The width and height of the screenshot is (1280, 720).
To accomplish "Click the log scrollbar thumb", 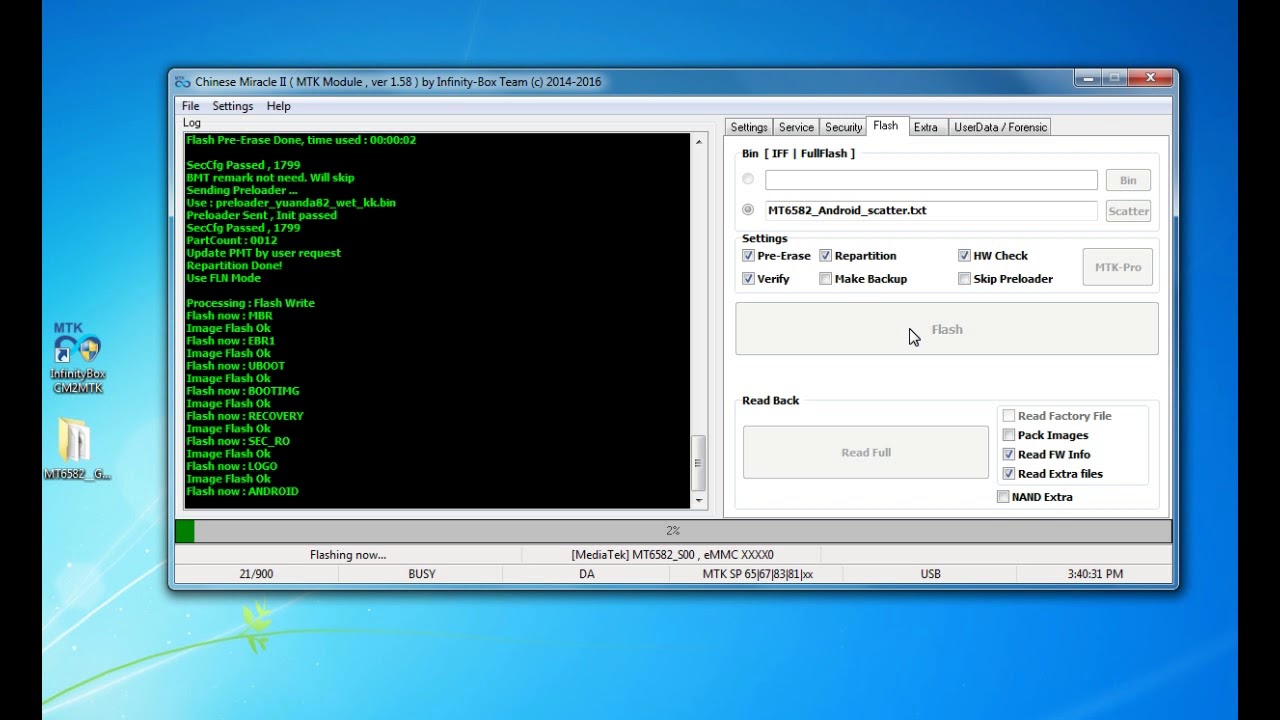I will coord(699,461).
